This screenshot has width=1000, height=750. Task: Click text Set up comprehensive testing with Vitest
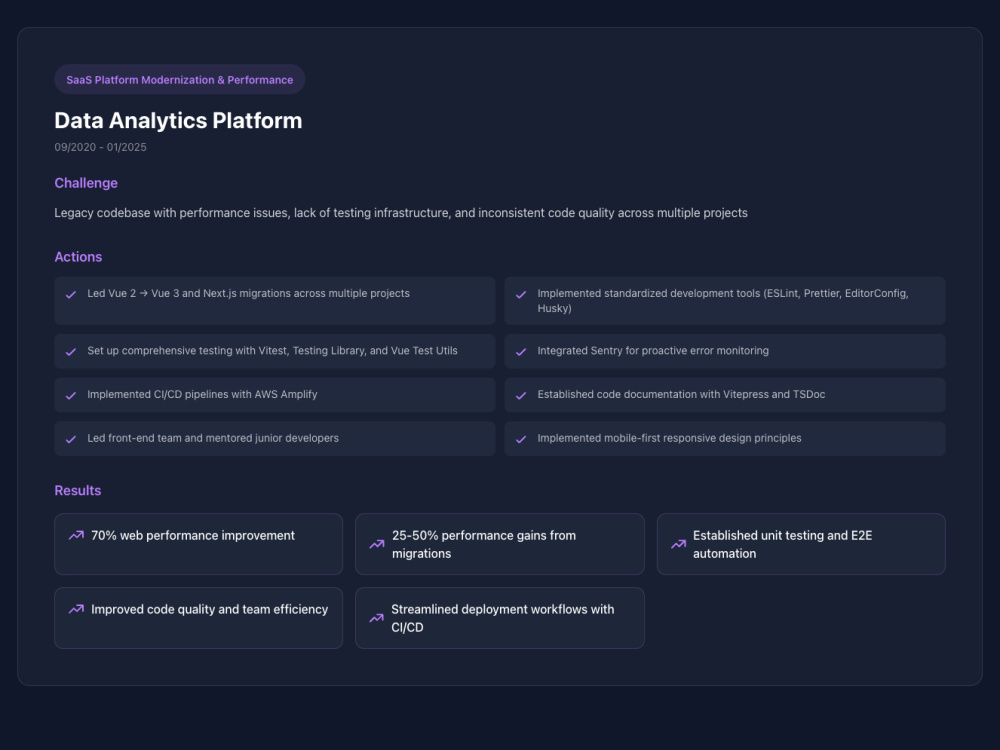(x=272, y=351)
